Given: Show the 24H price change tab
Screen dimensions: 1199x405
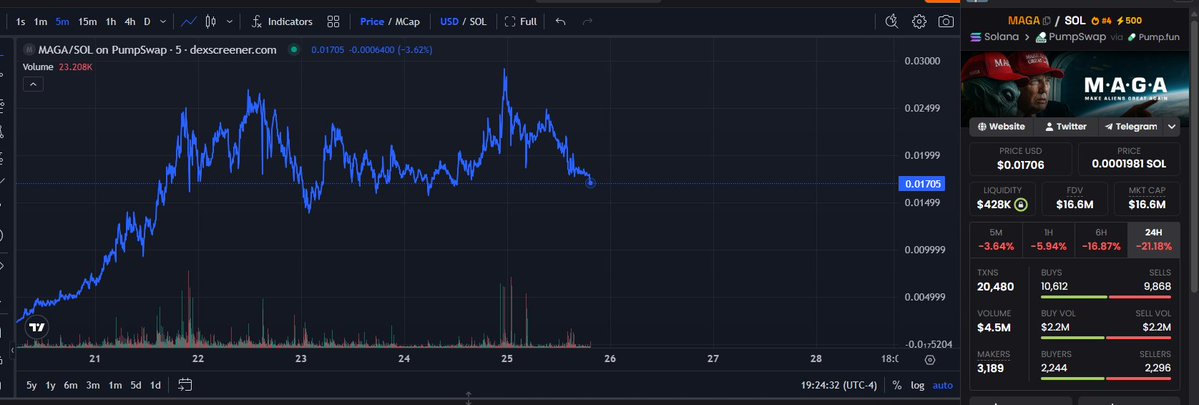Looking at the screenshot, I should 1153,239.
